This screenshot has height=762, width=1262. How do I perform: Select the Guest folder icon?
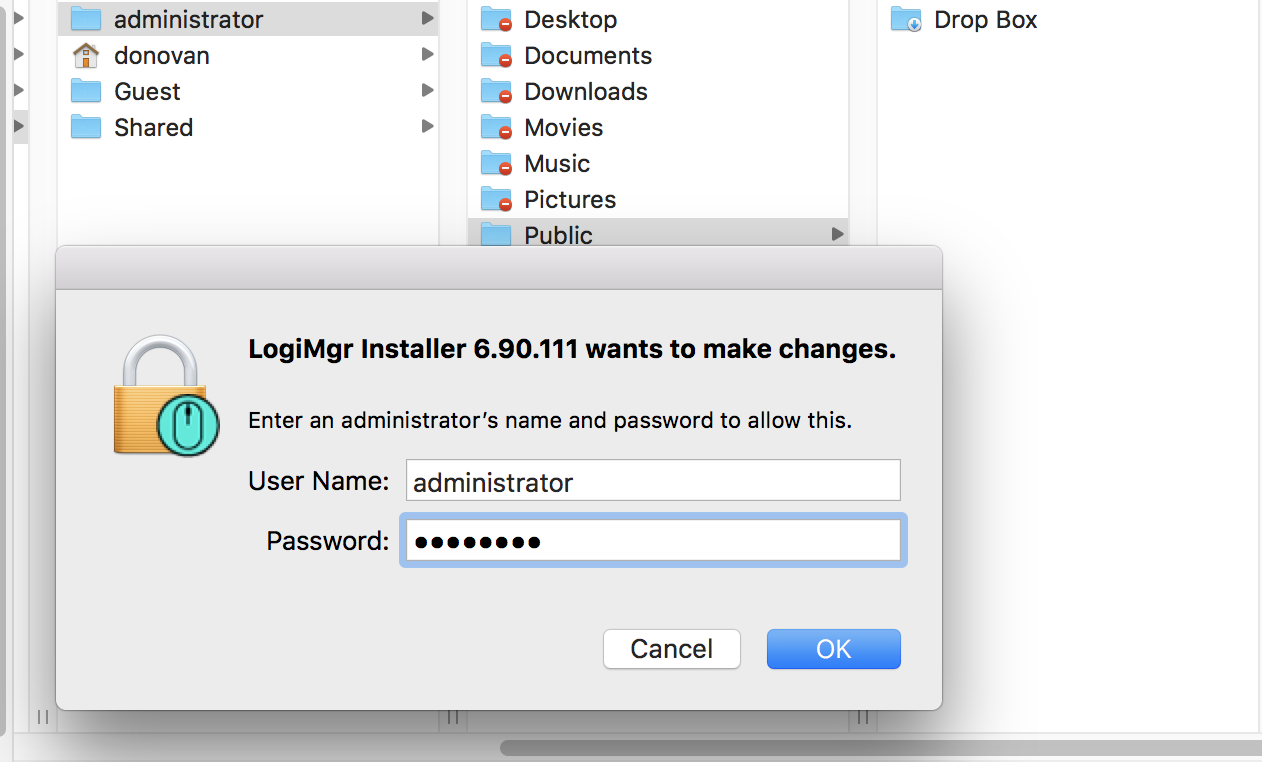coord(87,91)
